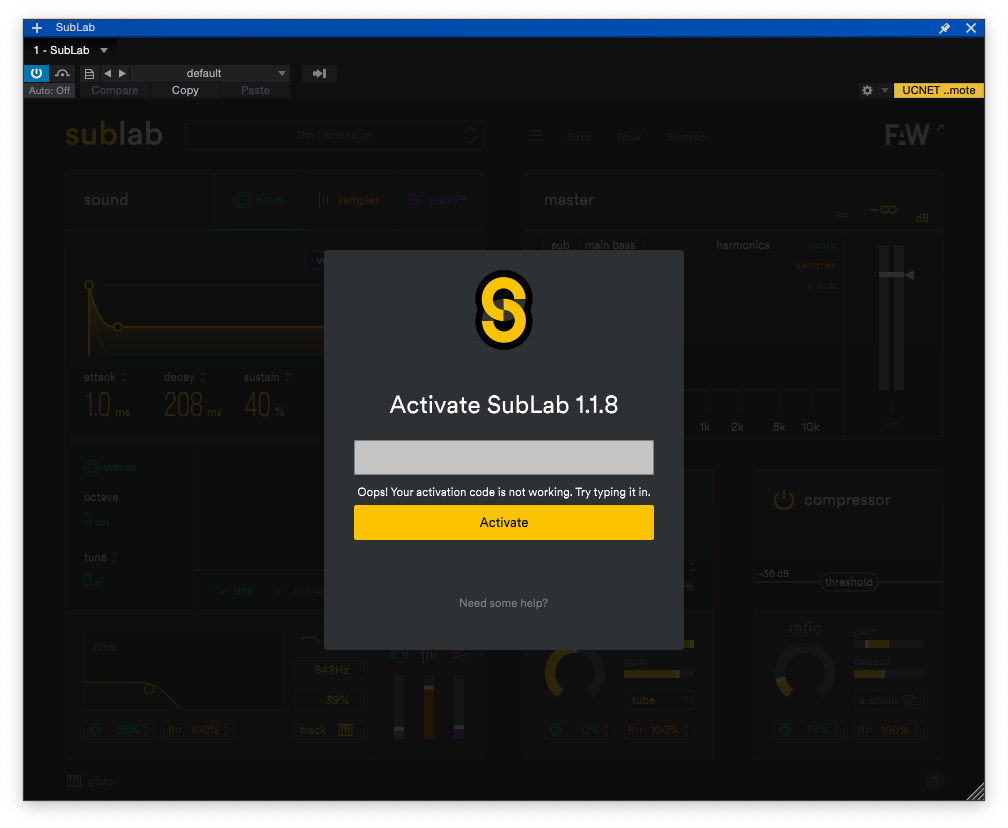Image resolution: width=1008 pixels, height=828 pixels.
Task: Click the filter 56% value icon
Action: [95, 730]
